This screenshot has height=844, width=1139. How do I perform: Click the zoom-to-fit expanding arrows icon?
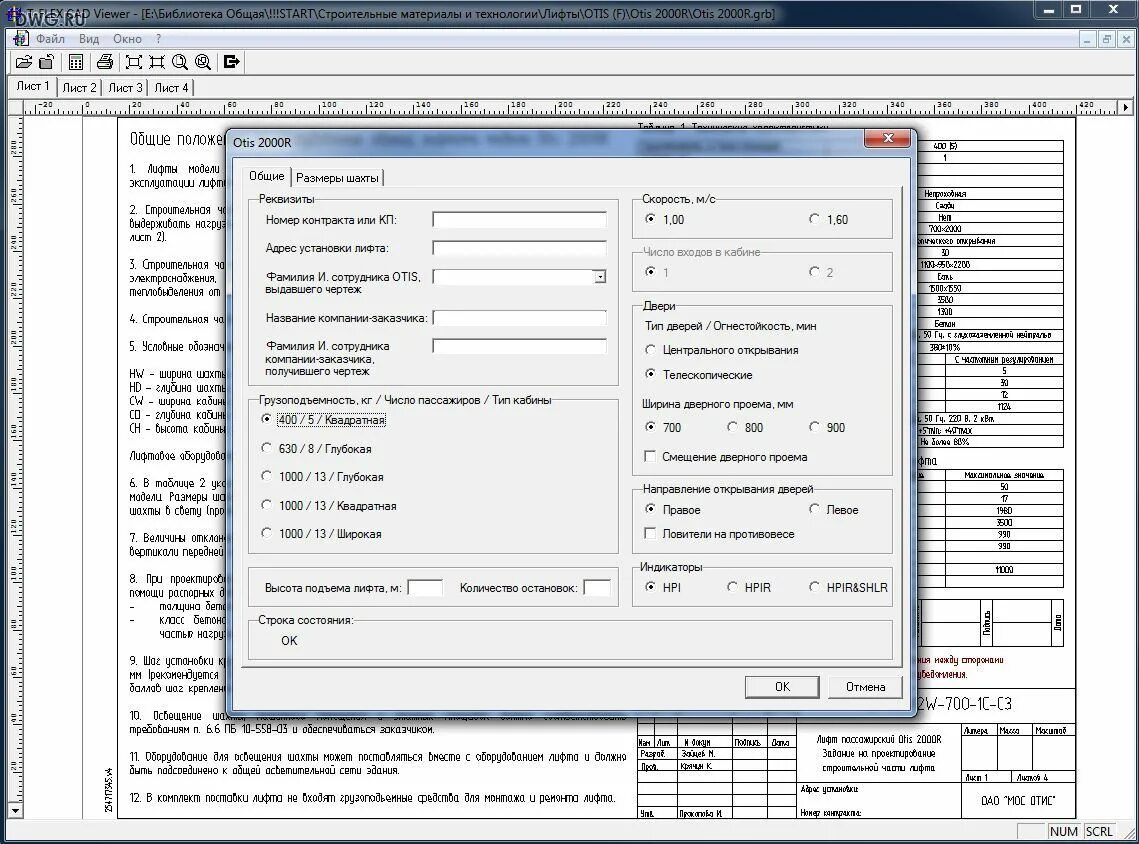pos(134,62)
